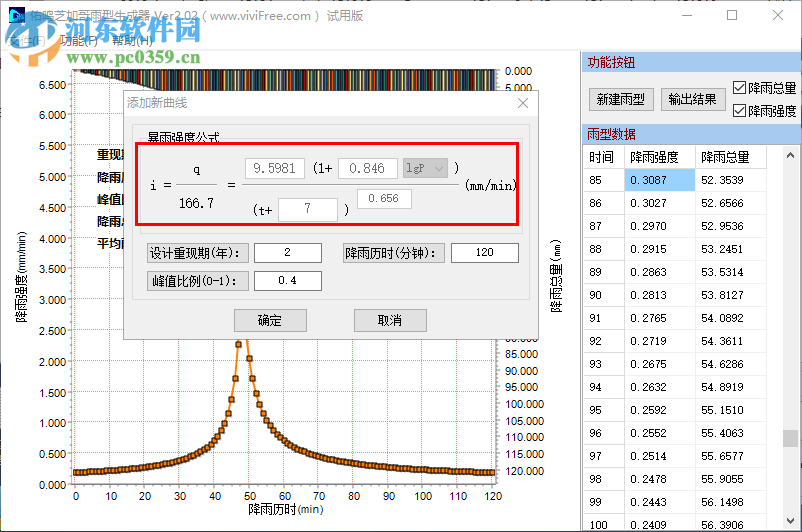
Task: Close the main application window
Action: pos(777,15)
